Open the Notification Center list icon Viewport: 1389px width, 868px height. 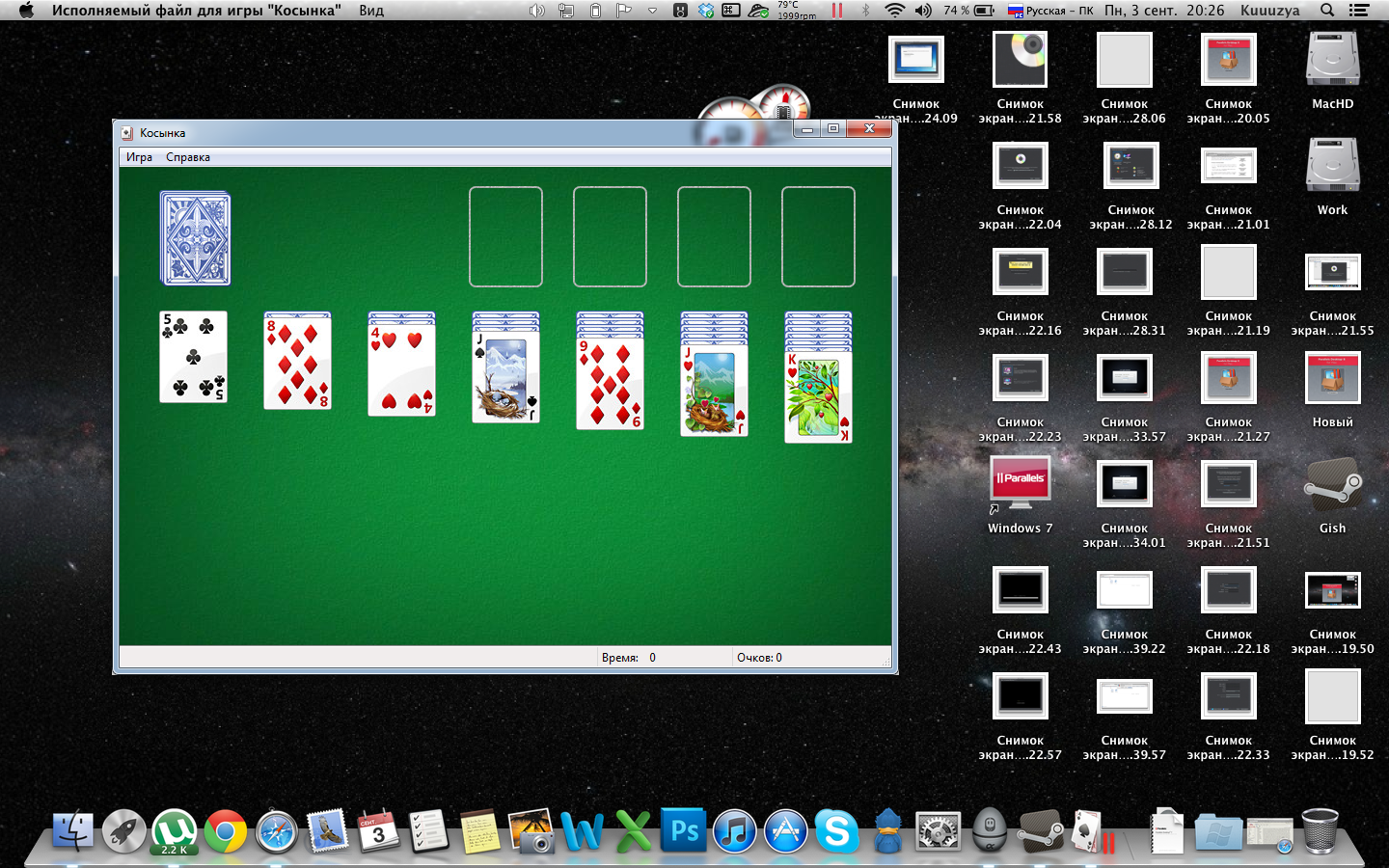(x=1359, y=11)
